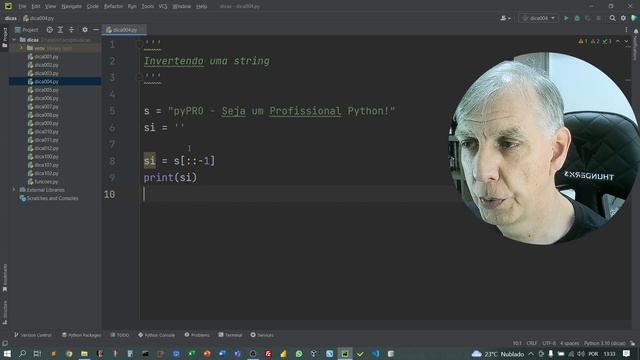Open the Terminal tool window

pyautogui.click(x=230, y=335)
